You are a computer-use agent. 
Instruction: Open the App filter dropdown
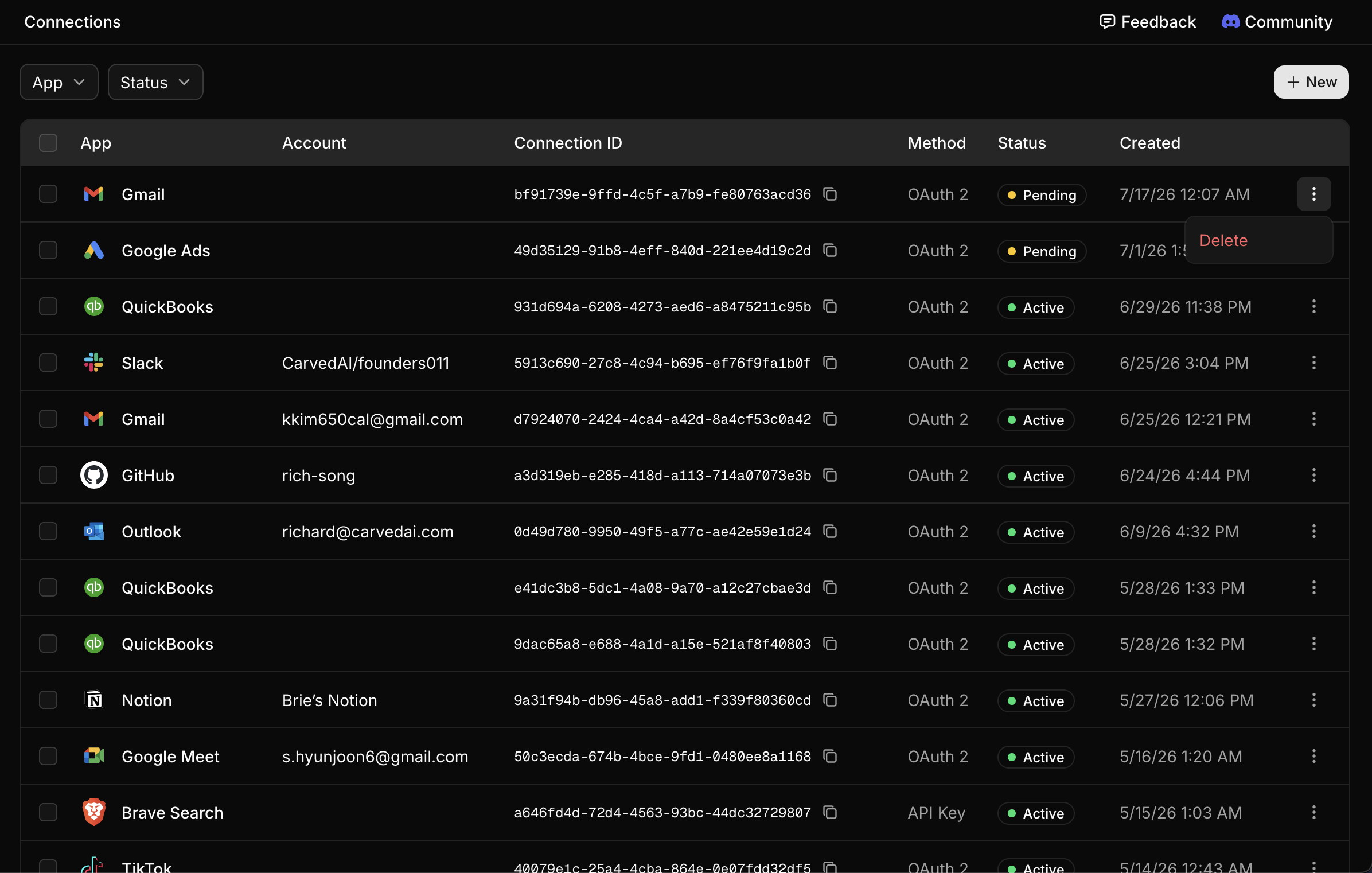point(59,83)
